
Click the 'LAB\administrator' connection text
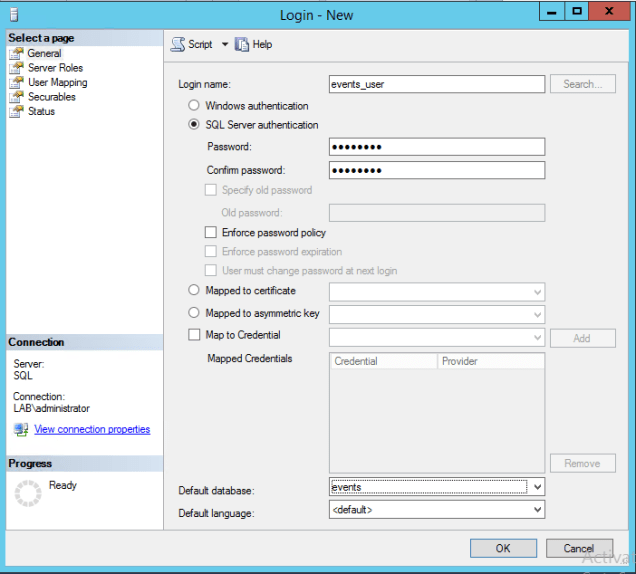[x=52, y=408]
